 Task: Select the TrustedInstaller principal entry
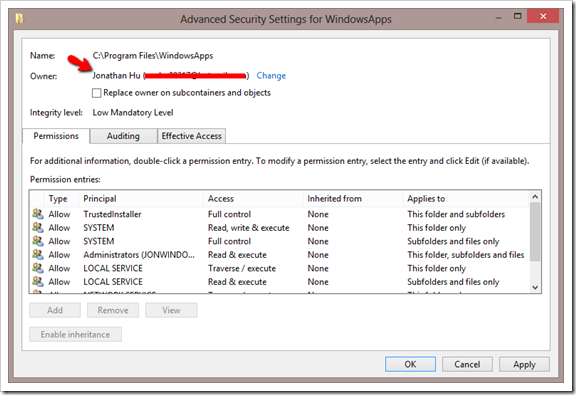click(x=112, y=214)
